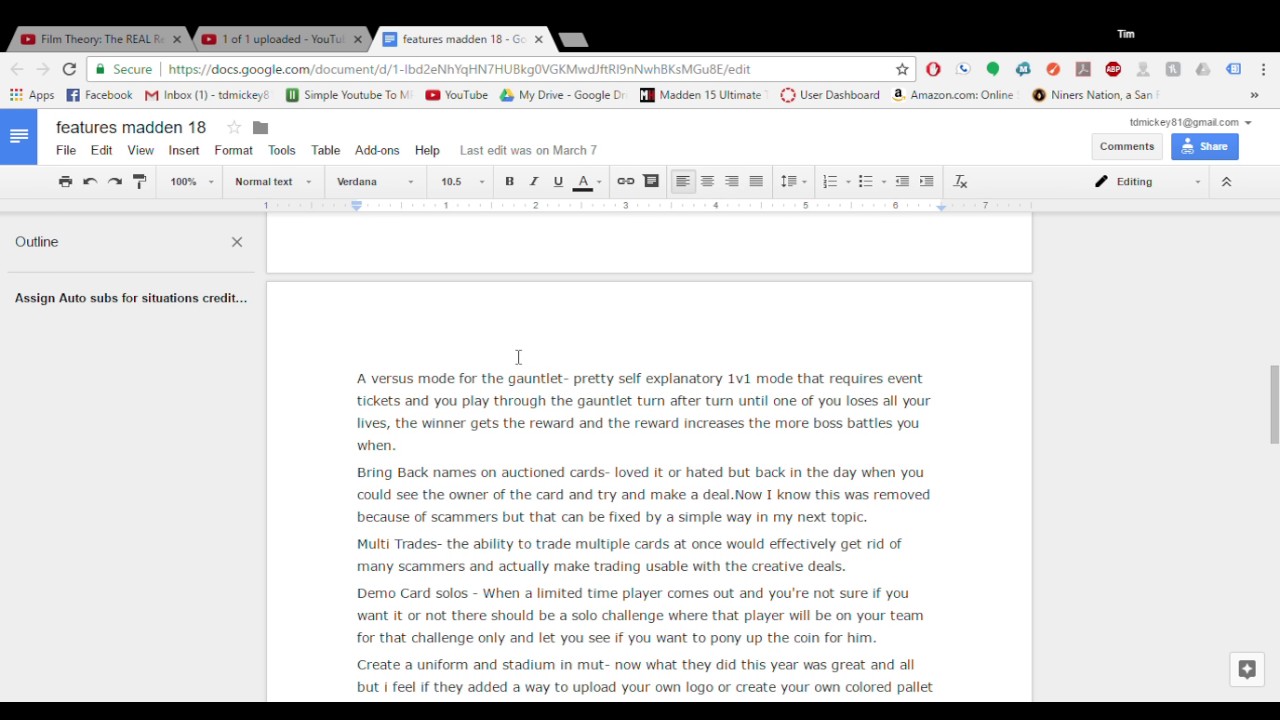Open the font size 10.5 dropdown
Screen dimensions: 1280x720
click(x=463, y=181)
